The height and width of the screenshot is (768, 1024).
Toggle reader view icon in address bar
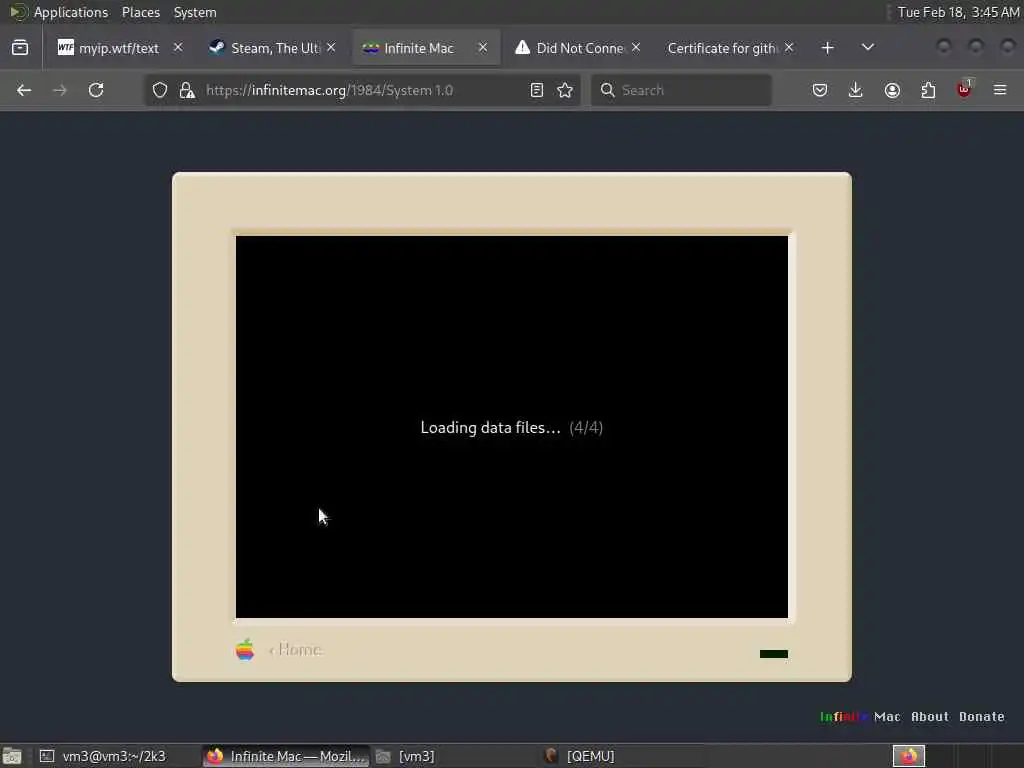[x=537, y=90]
